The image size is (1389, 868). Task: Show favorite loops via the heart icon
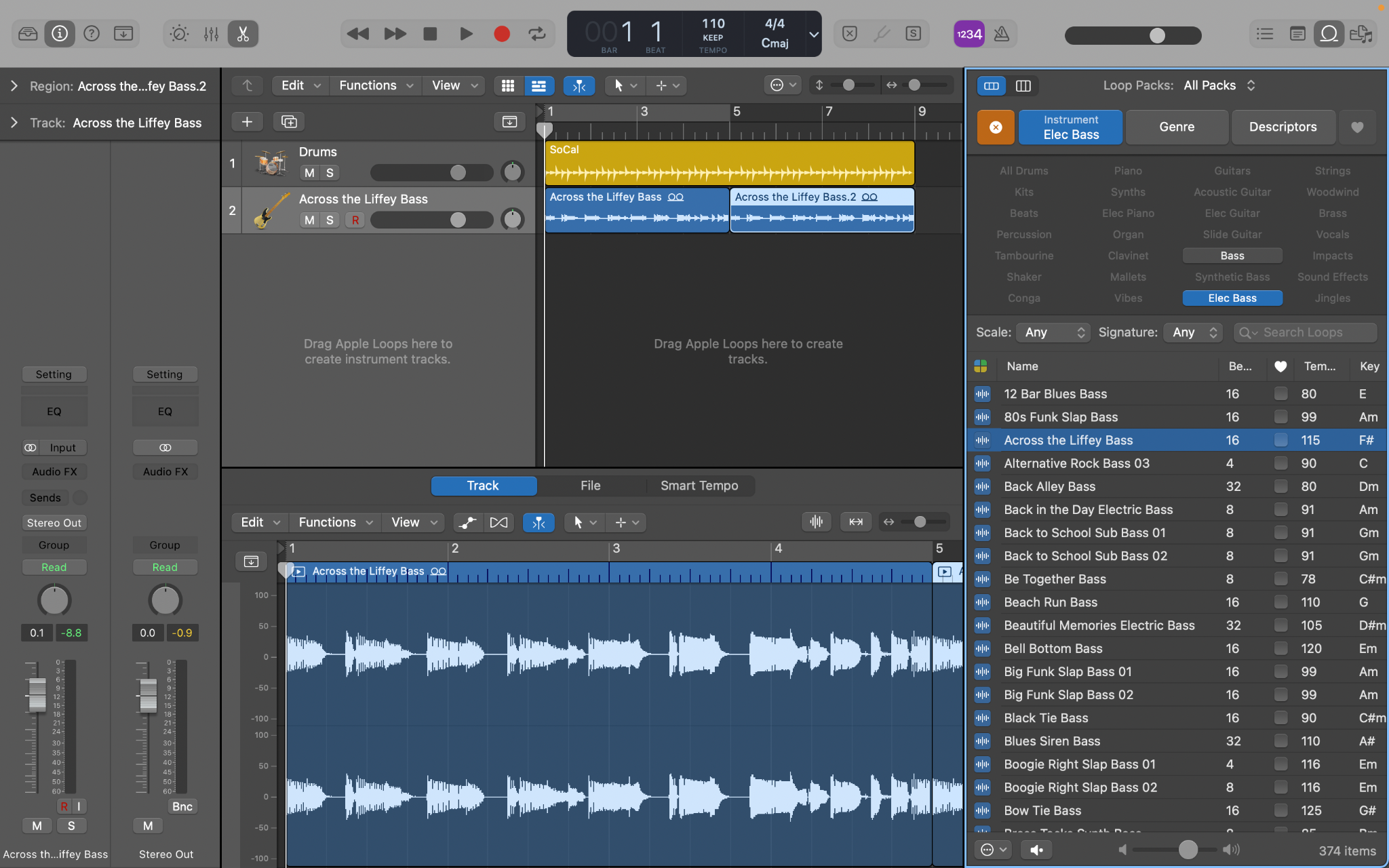tap(1357, 127)
